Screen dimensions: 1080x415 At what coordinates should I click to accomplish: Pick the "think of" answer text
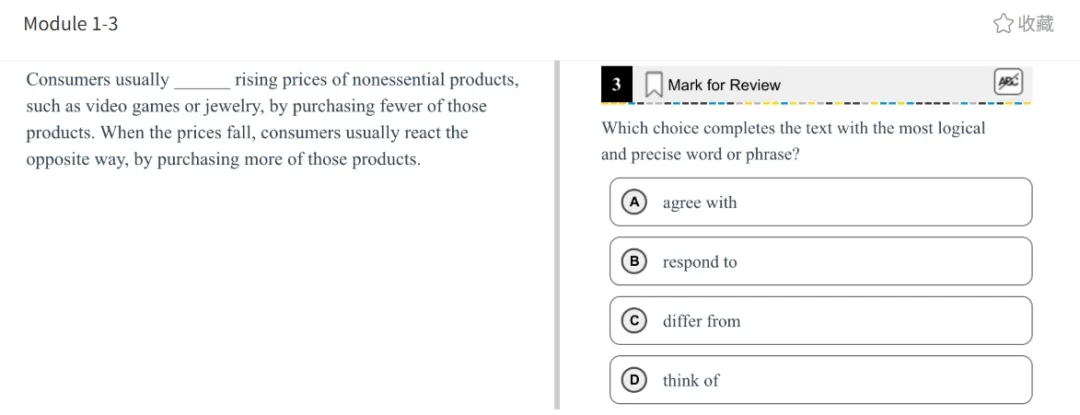(x=690, y=380)
